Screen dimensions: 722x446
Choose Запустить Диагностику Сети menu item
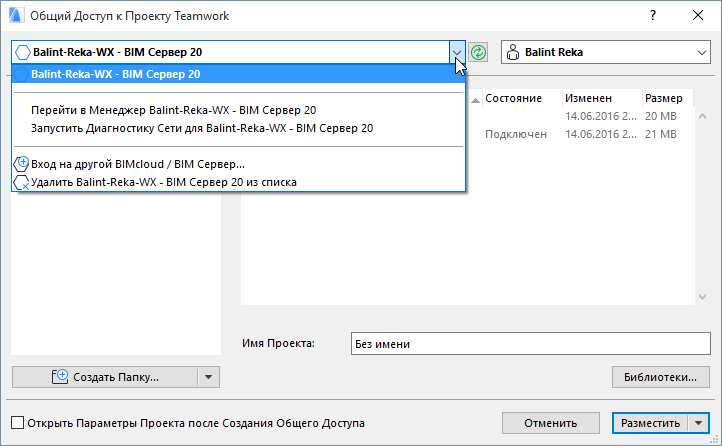(202, 128)
